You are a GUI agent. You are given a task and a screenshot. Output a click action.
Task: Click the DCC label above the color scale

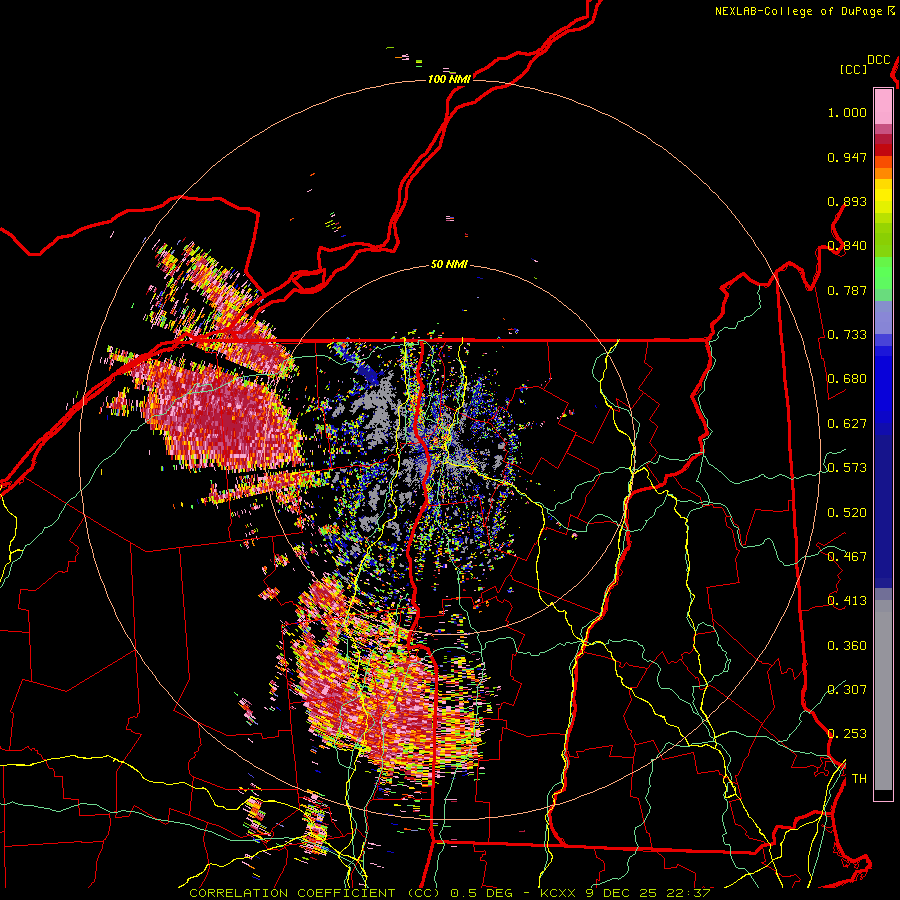click(879, 60)
